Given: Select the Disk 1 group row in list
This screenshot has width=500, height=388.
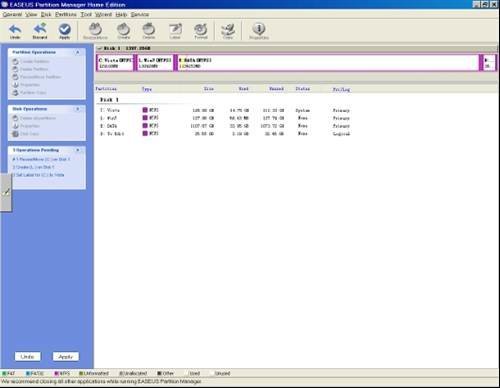Looking at the screenshot, I should [x=109, y=100].
